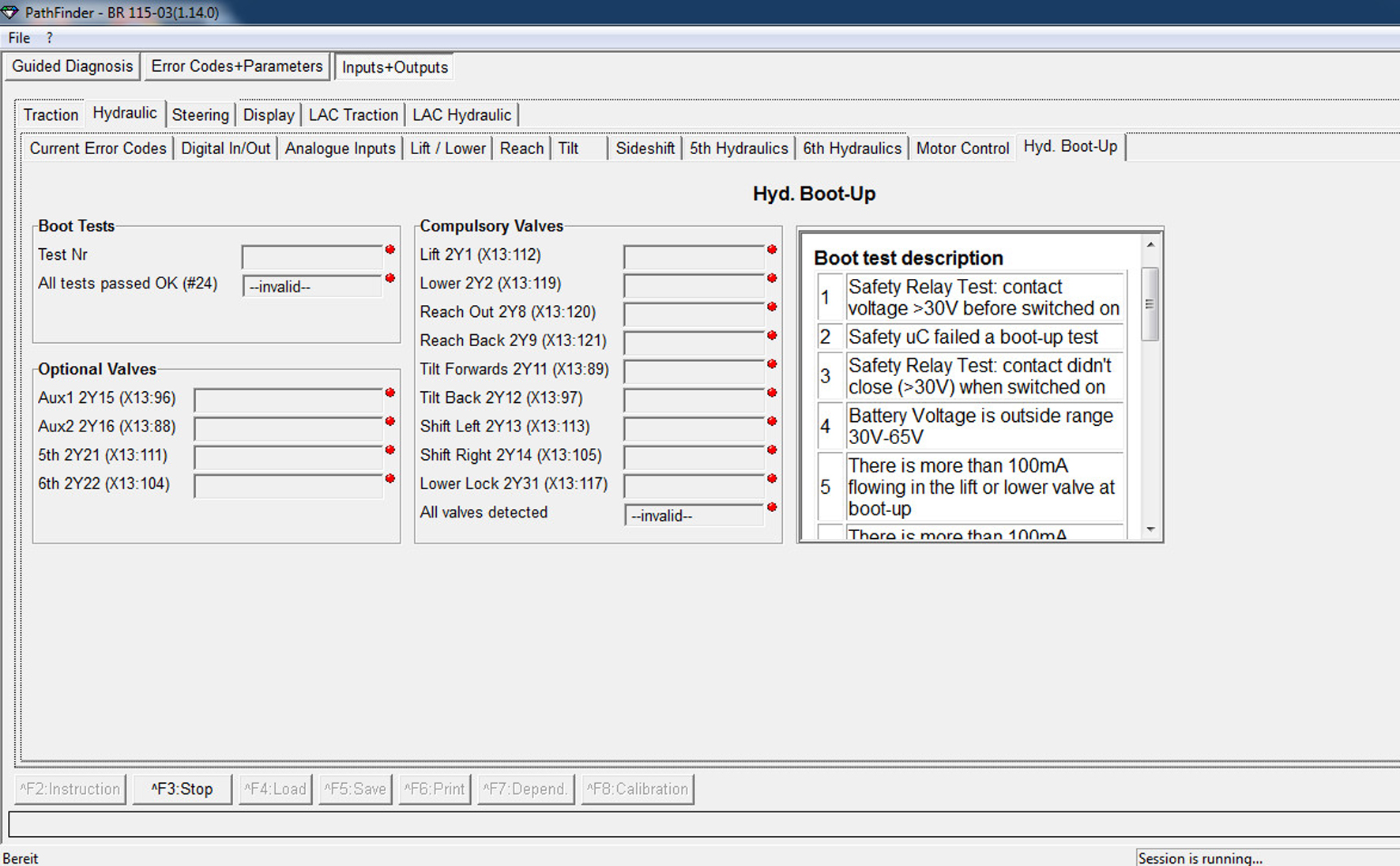Switch to the Traction tab
Image resolution: width=1400 pixels, height=866 pixels.
(x=51, y=115)
